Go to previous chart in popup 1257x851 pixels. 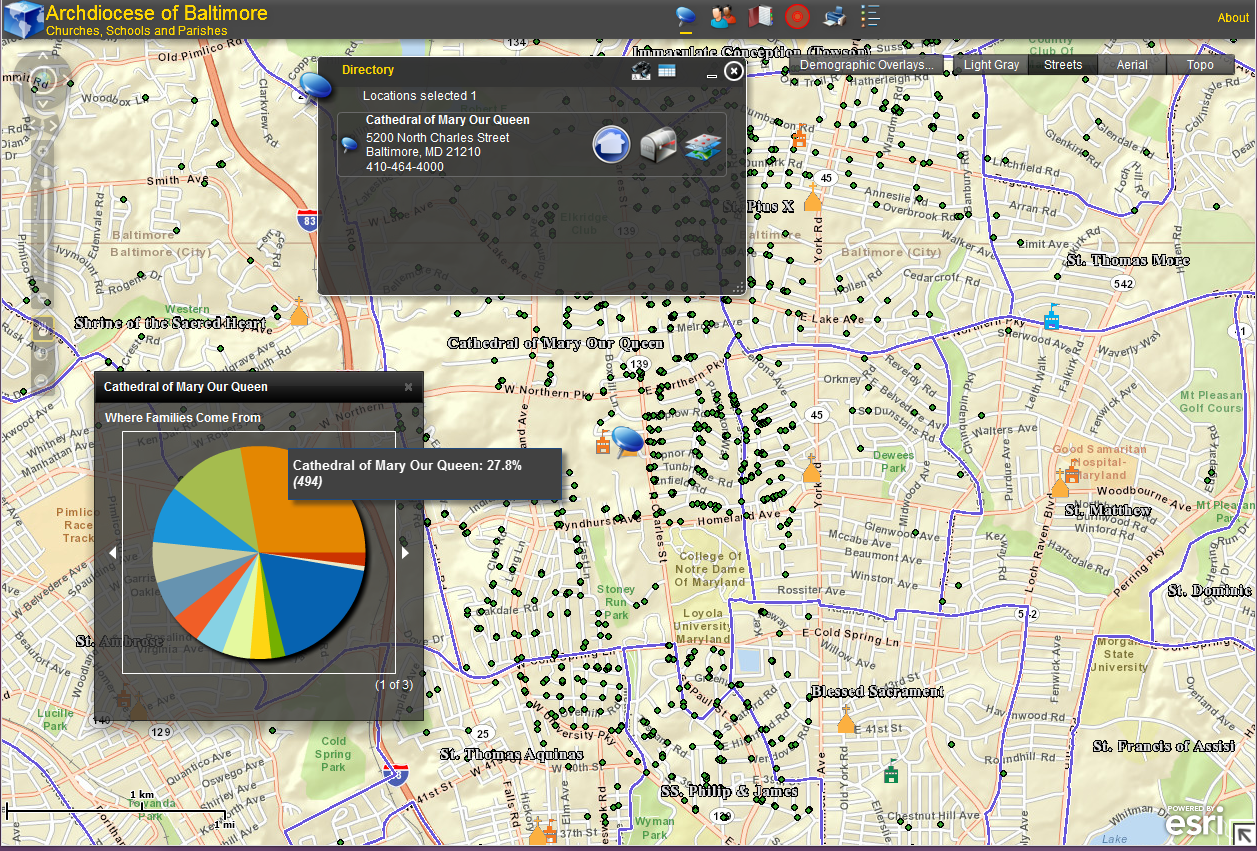pyautogui.click(x=113, y=552)
